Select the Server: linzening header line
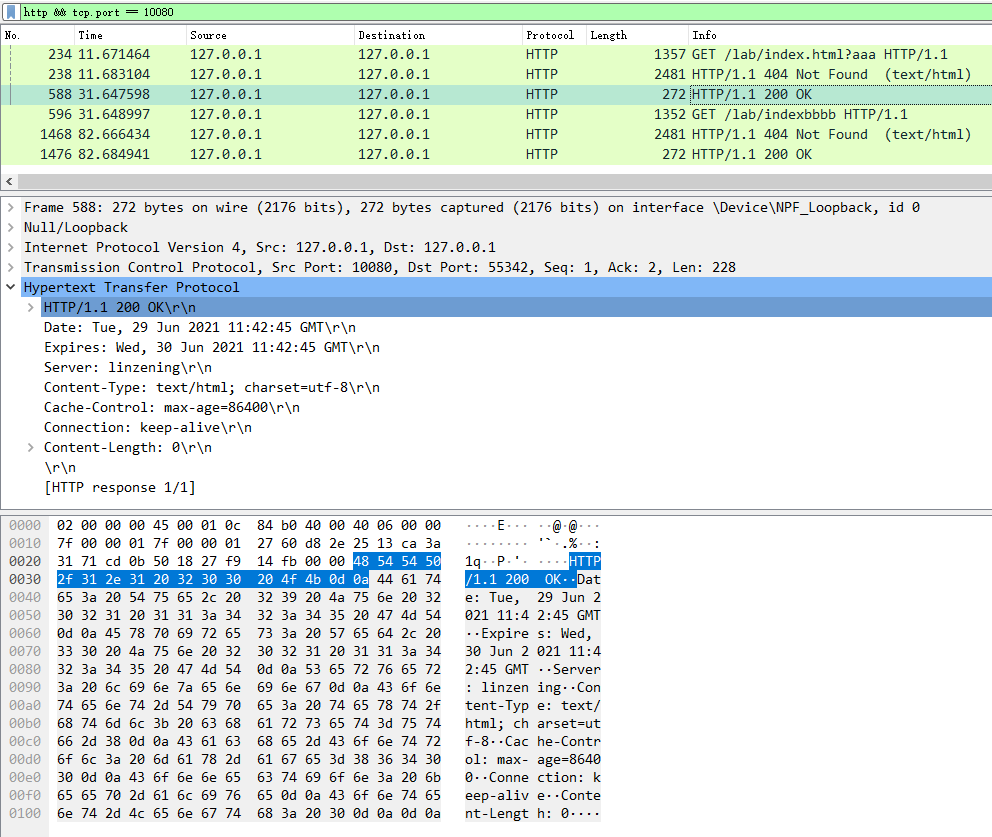 128,367
